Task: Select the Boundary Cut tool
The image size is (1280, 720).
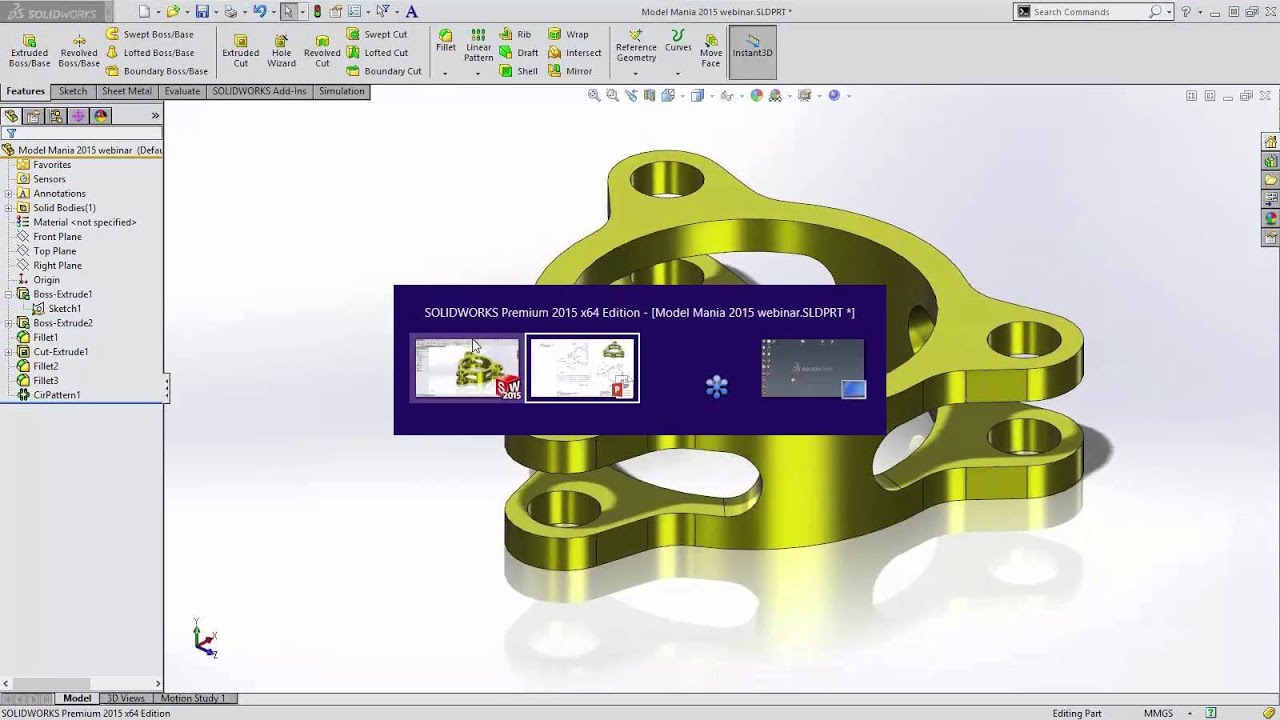Action: 384,71
